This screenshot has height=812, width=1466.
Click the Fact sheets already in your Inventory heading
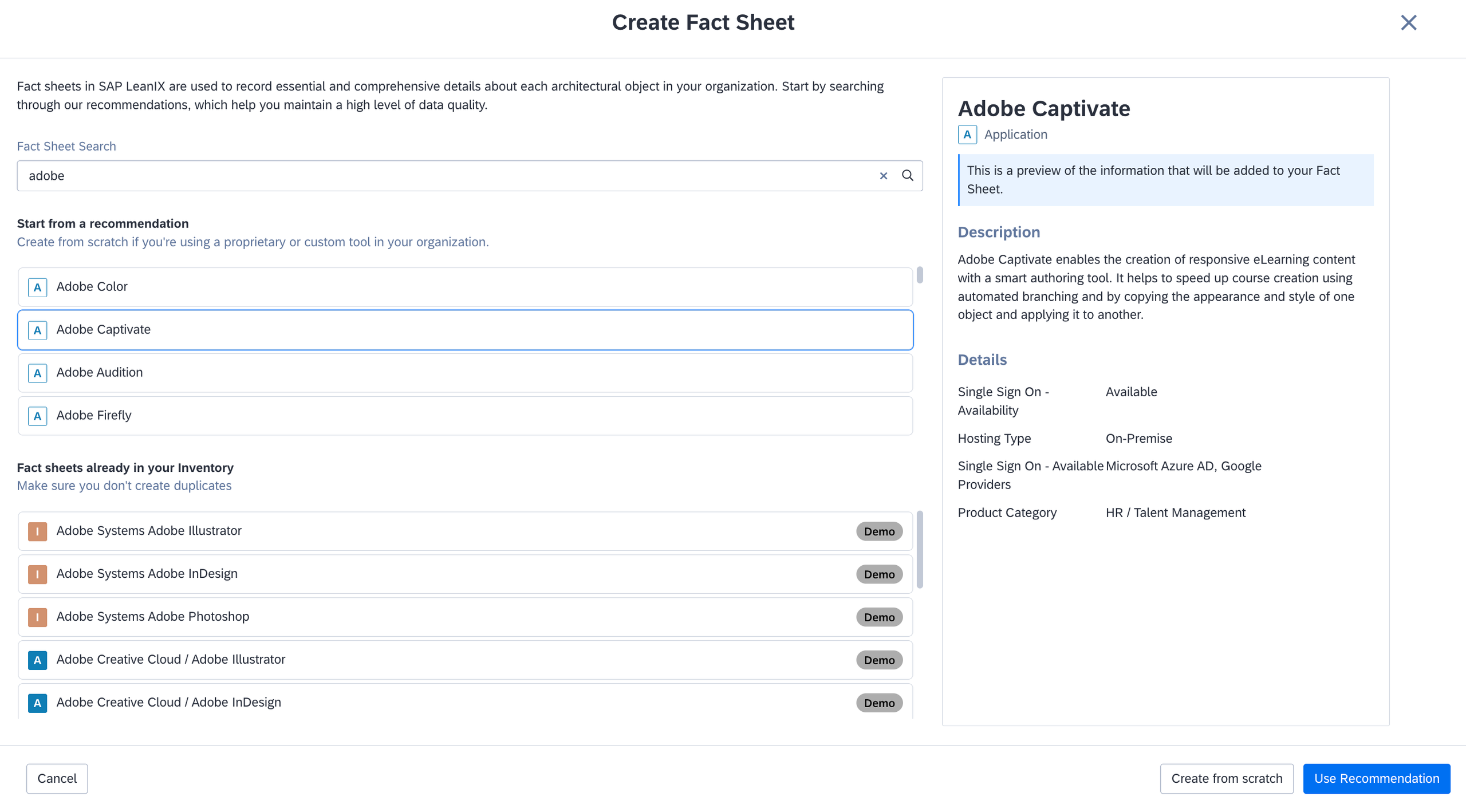click(x=125, y=468)
